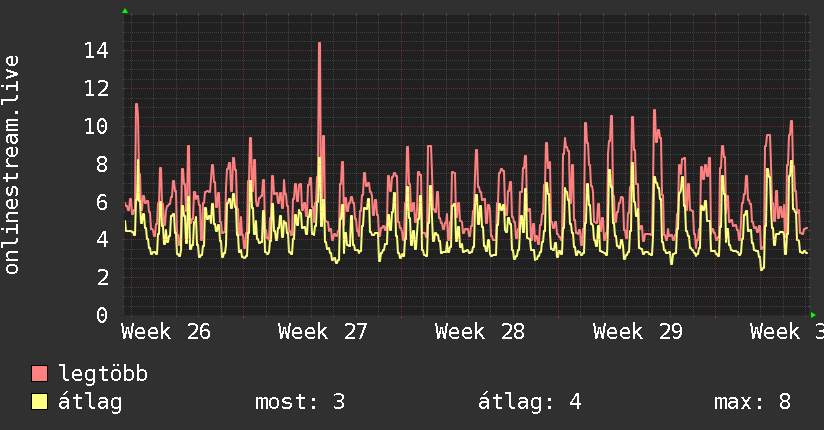Click the onlinestream.live vertical axis title
Image resolution: width=824 pixels, height=430 pixels.
point(12,165)
